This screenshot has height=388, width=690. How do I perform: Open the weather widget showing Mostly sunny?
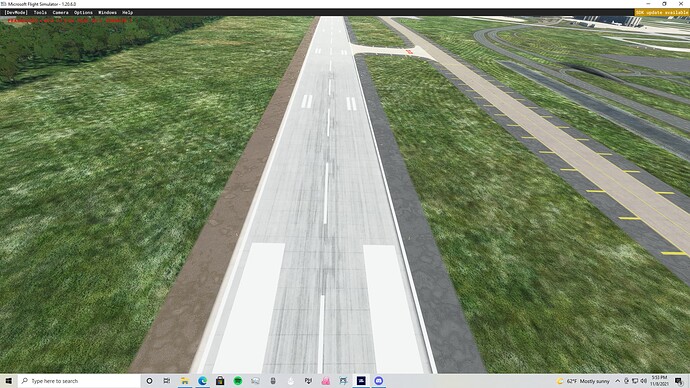[583, 381]
